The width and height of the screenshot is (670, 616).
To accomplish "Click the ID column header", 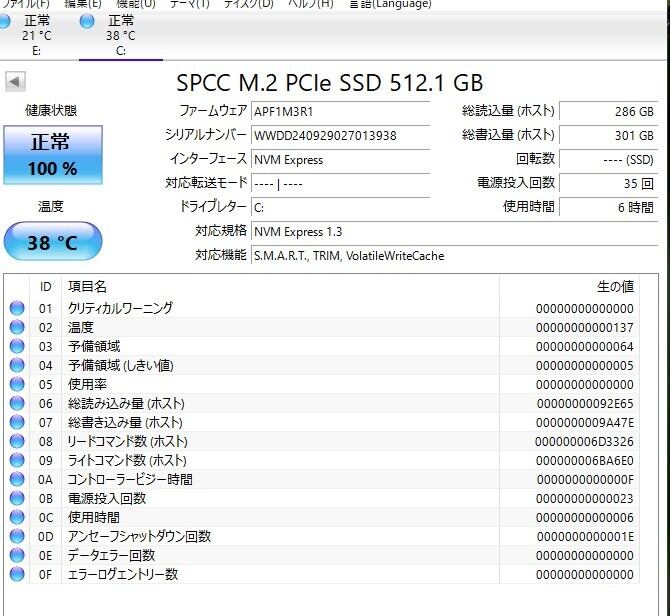I will click(x=46, y=287).
